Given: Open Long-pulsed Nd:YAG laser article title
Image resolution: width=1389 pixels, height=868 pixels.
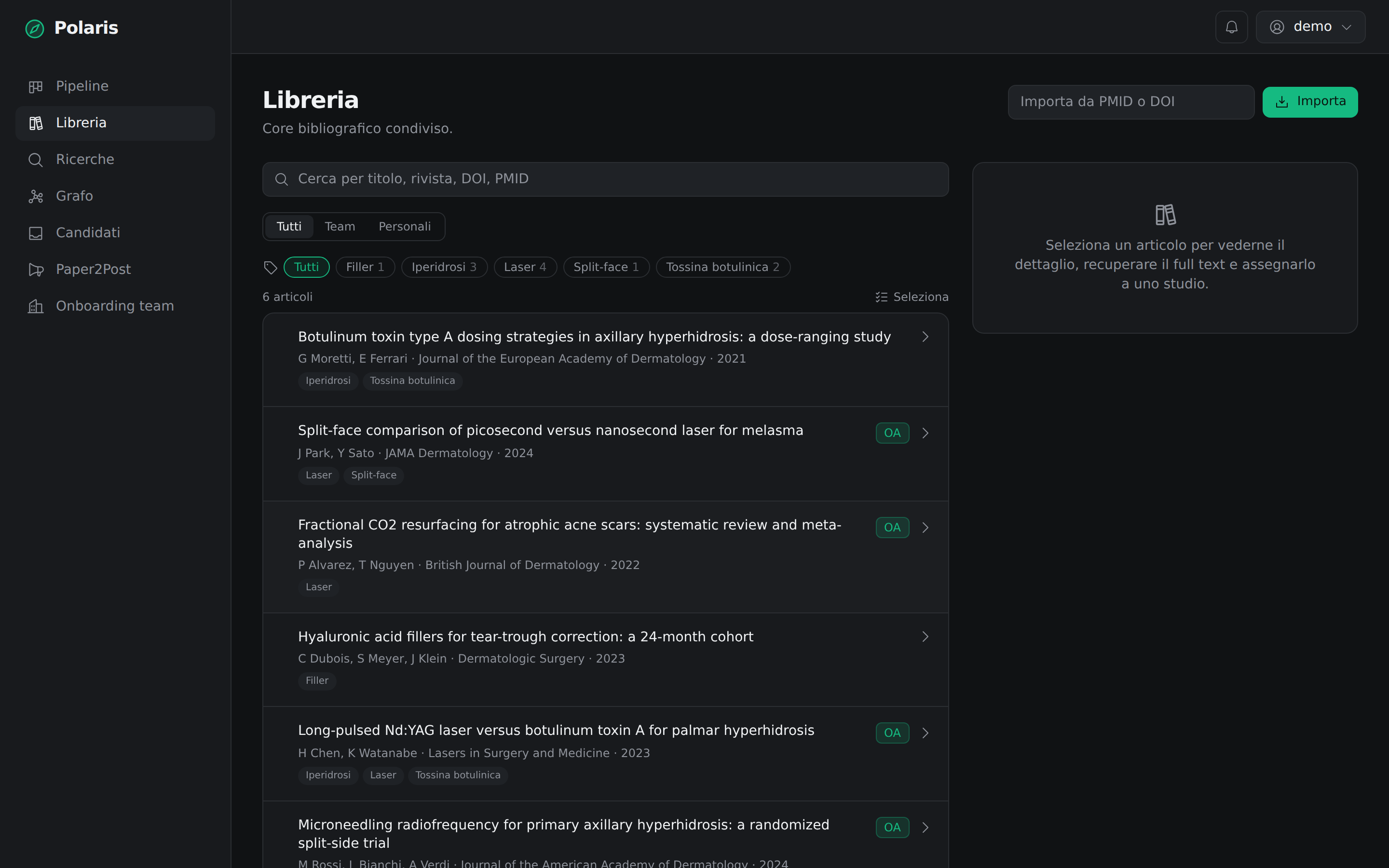Looking at the screenshot, I should tap(556, 730).
